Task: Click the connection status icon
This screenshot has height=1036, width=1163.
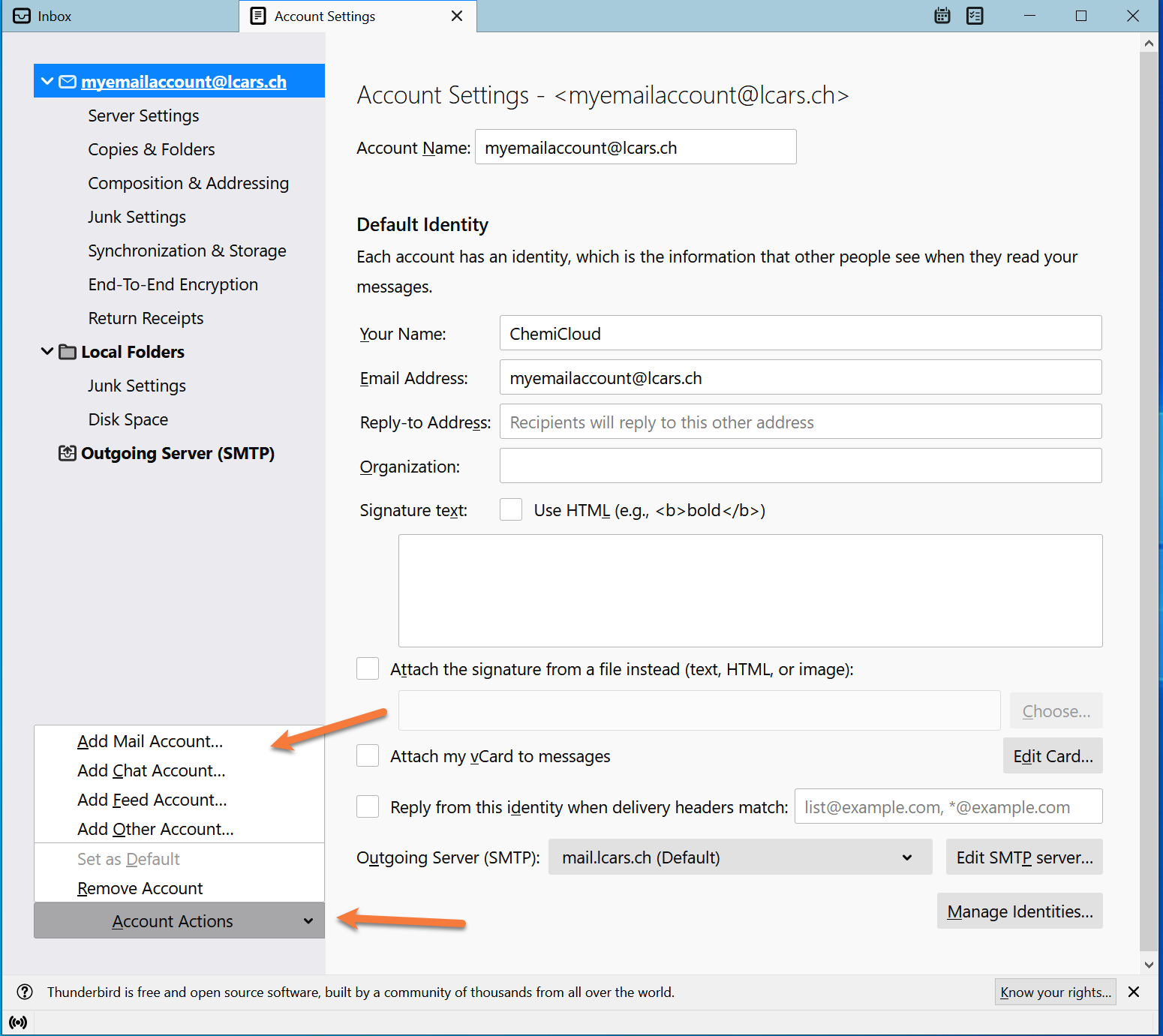Action: point(18,1022)
